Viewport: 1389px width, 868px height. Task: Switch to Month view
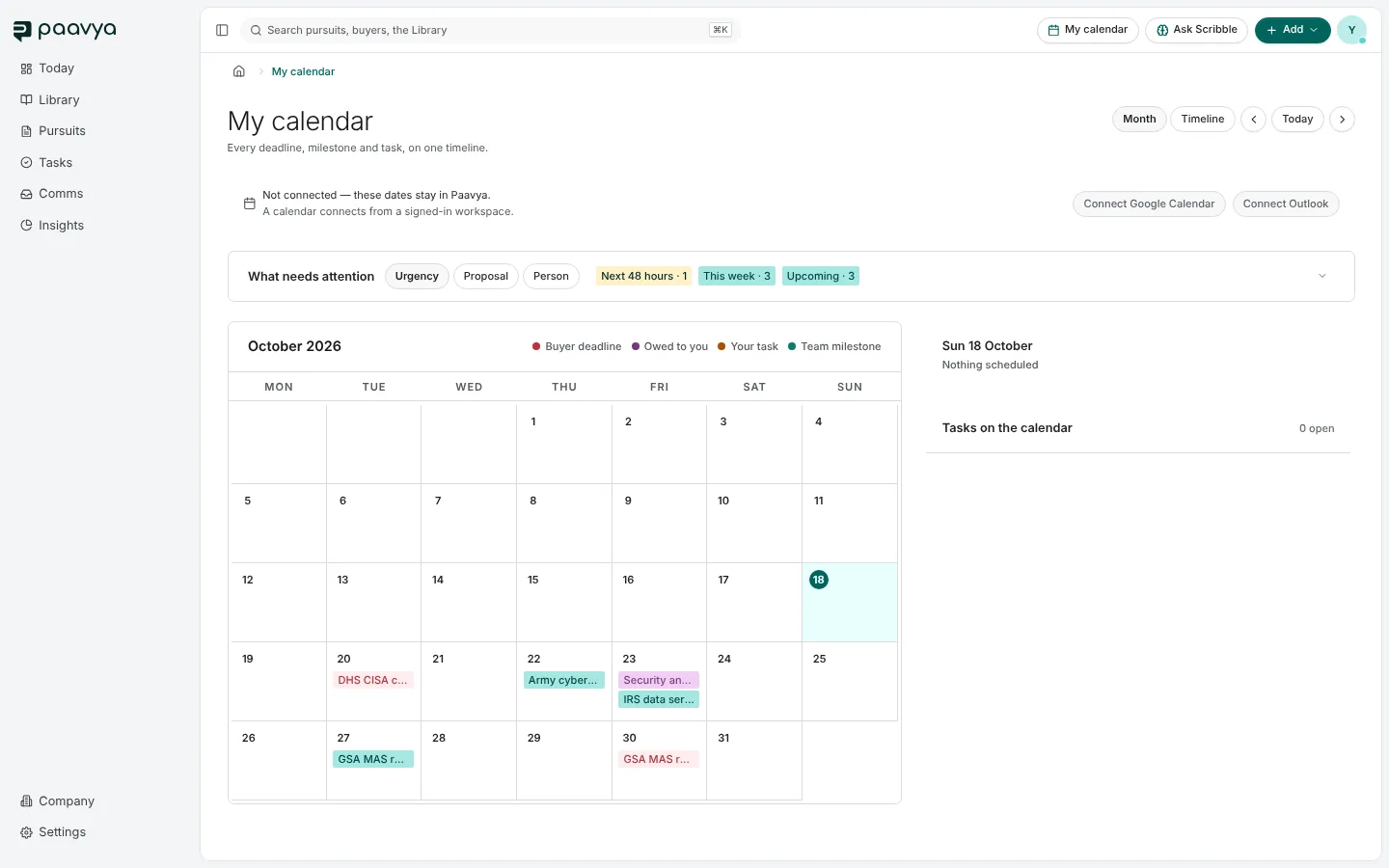click(1139, 120)
